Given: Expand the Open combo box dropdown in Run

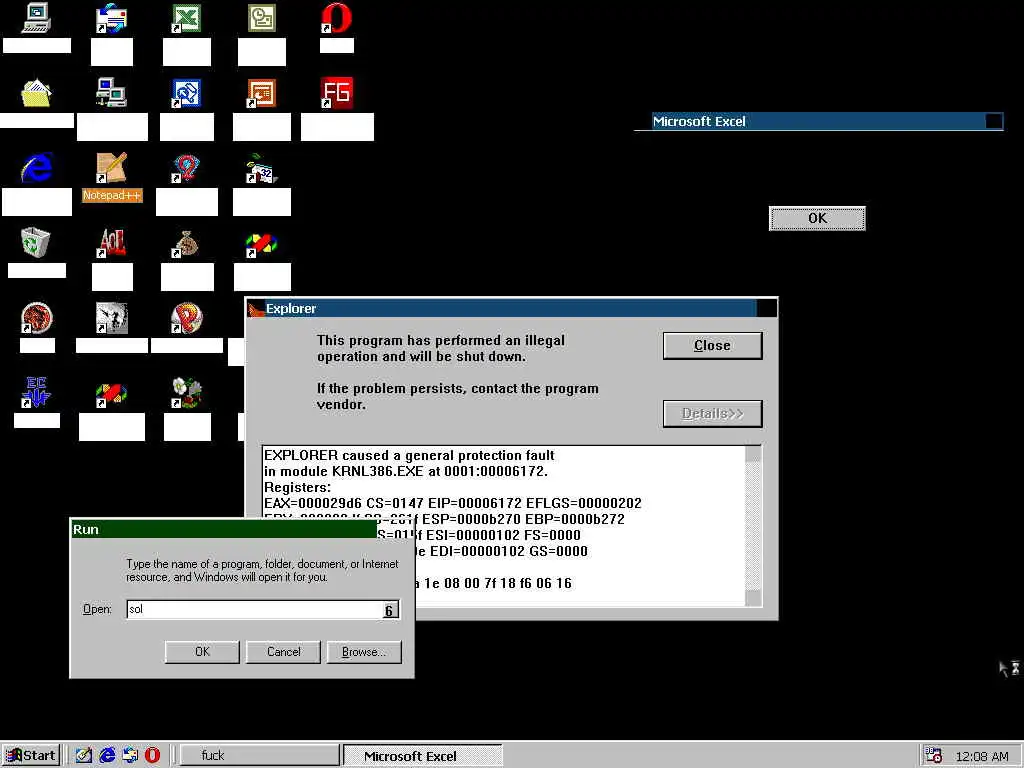Looking at the screenshot, I should [x=389, y=610].
